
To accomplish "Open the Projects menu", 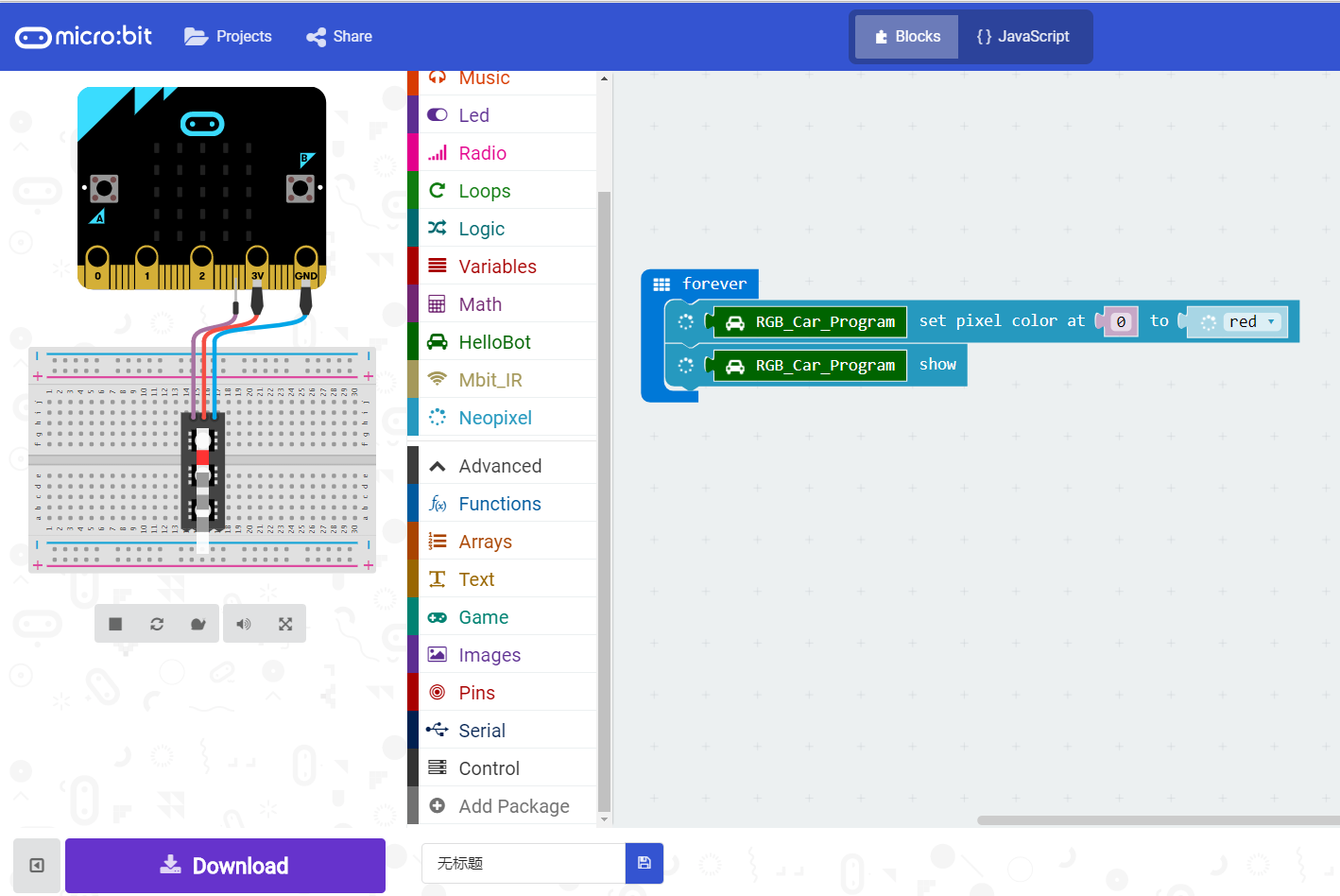I will coord(228,37).
